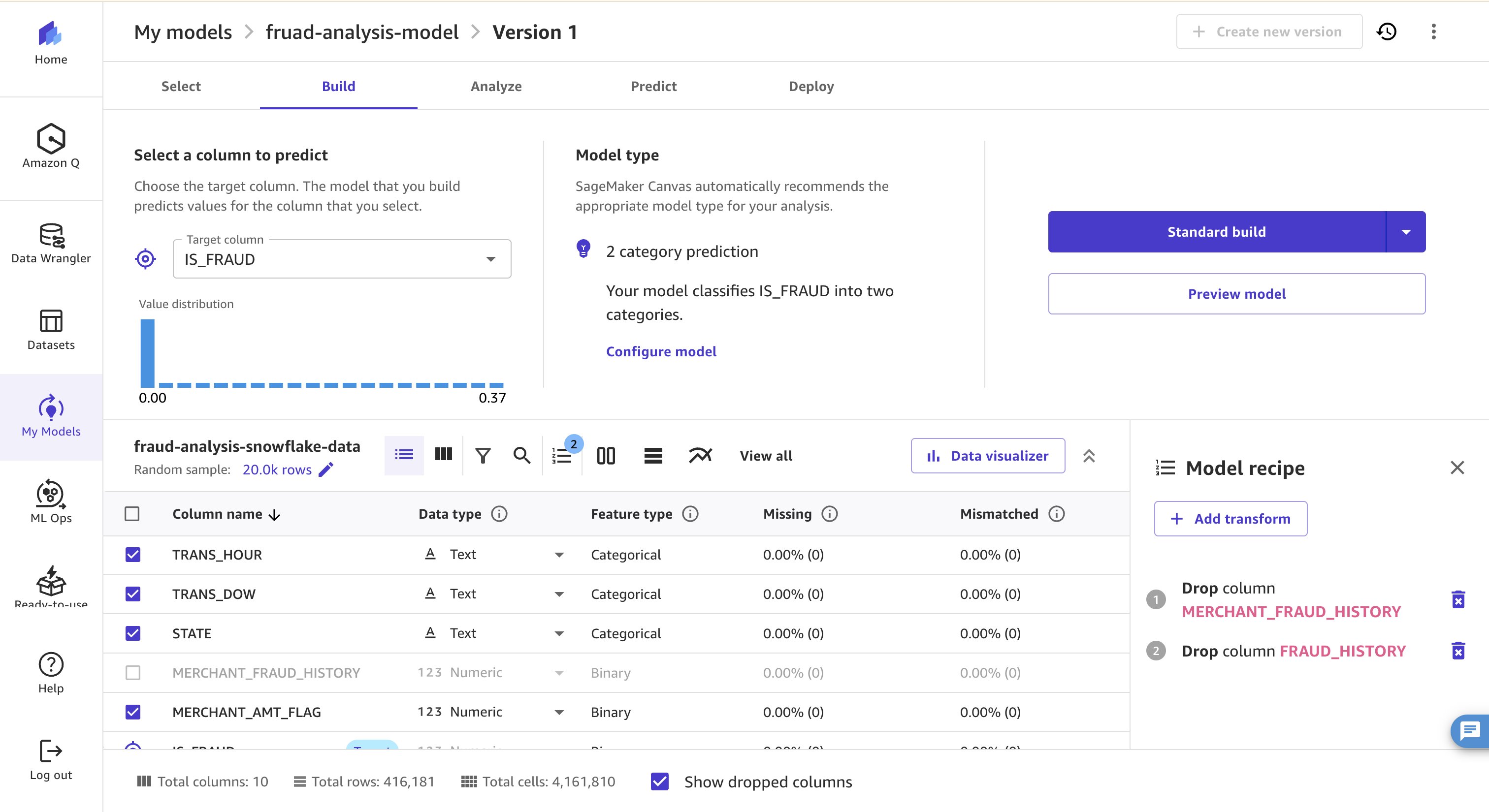Image resolution: width=1489 pixels, height=812 pixels.
Task: Switch to grid column view
Action: pyautogui.click(x=443, y=455)
